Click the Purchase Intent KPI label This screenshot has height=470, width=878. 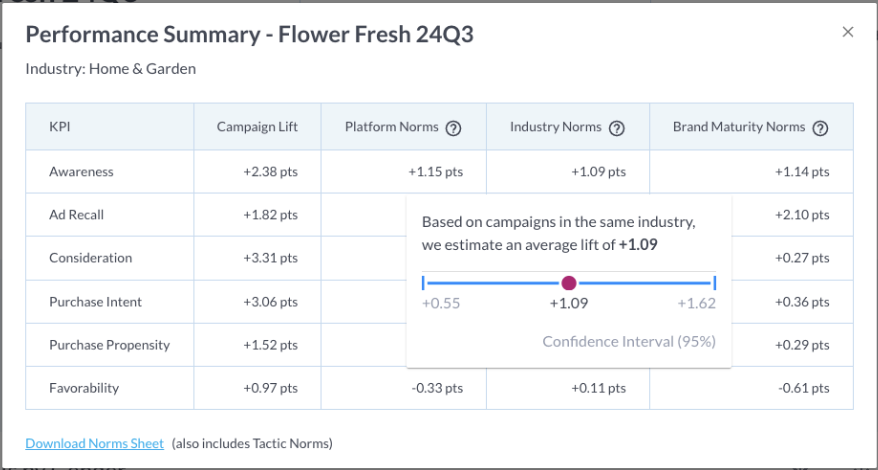click(x=95, y=302)
